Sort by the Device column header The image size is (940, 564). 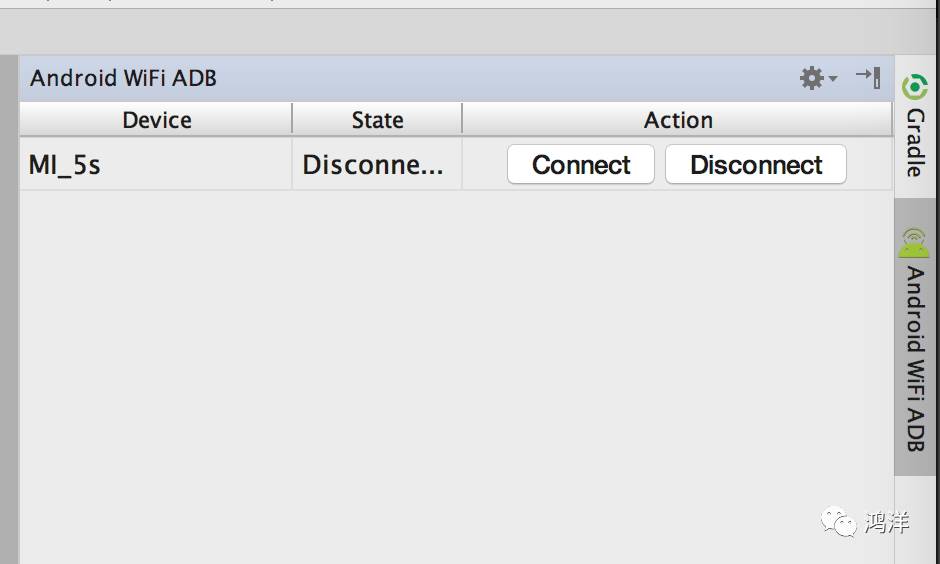[x=156, y=120]
